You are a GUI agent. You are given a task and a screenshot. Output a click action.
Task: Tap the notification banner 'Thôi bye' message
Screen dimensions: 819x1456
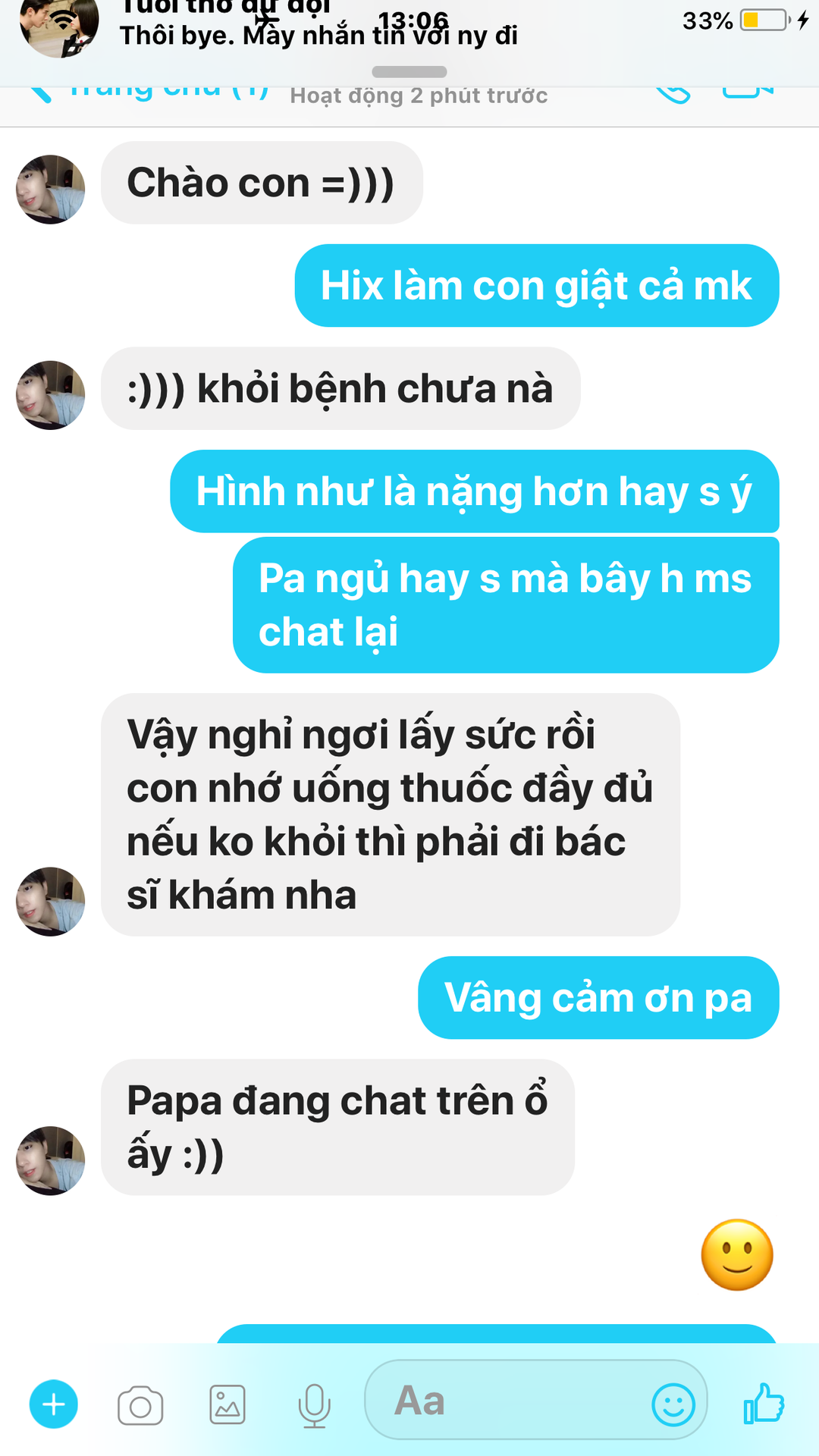(318, 35)
